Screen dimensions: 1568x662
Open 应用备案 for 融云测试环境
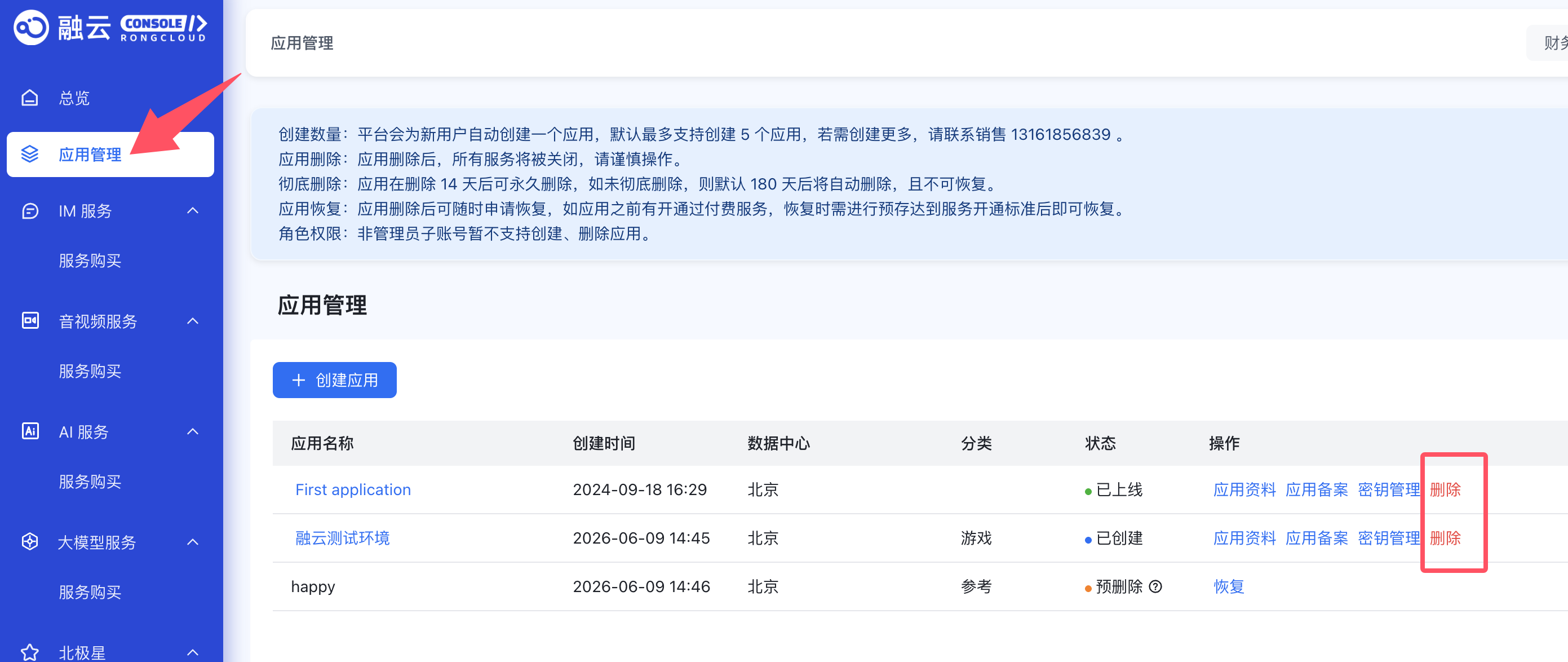pos(1317,538)
